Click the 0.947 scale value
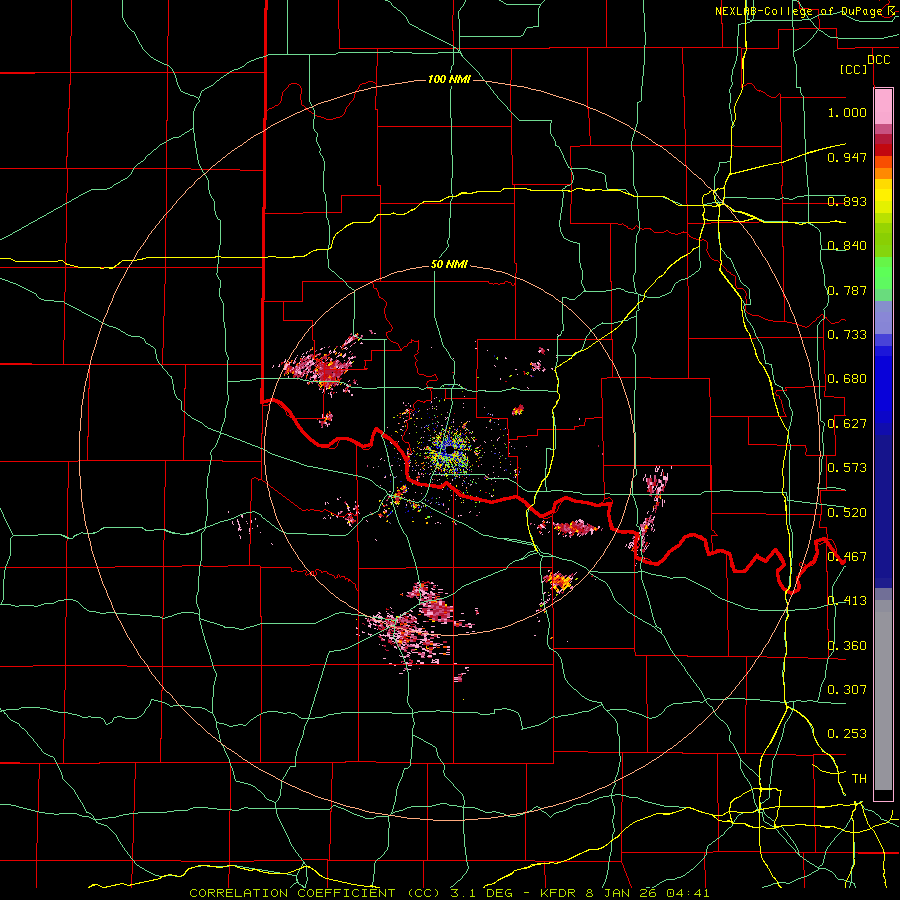The width and height of the screenshot is (900, 900). (847, 157)
